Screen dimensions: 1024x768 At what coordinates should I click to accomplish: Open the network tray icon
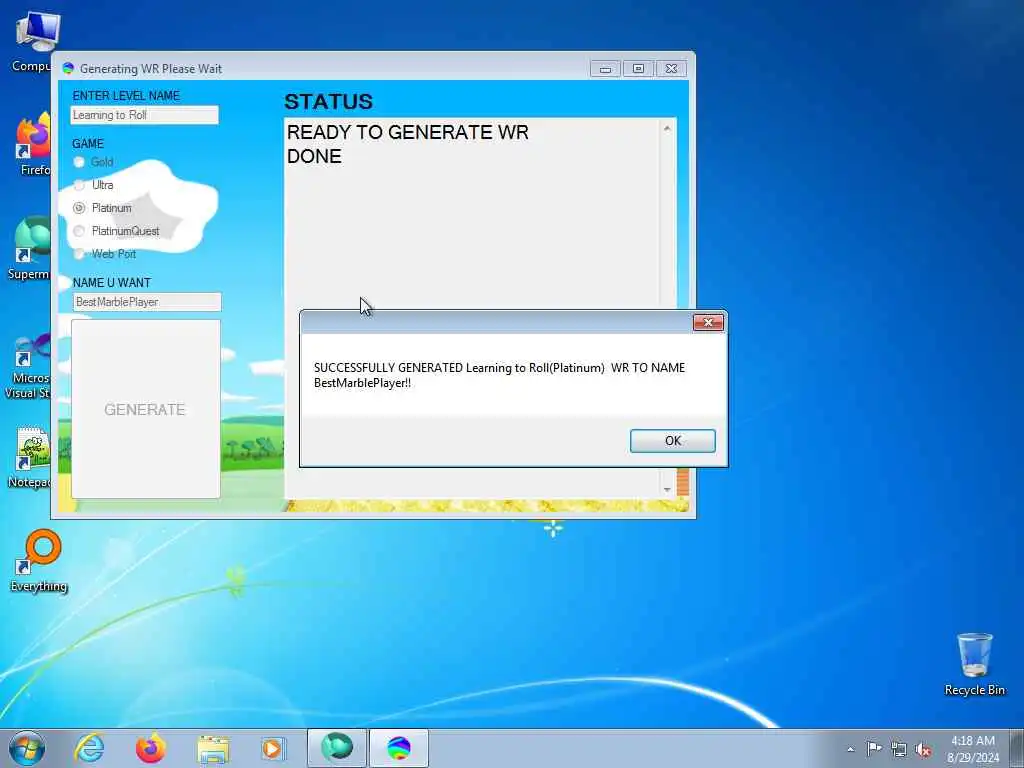click(x=899, y=749)
